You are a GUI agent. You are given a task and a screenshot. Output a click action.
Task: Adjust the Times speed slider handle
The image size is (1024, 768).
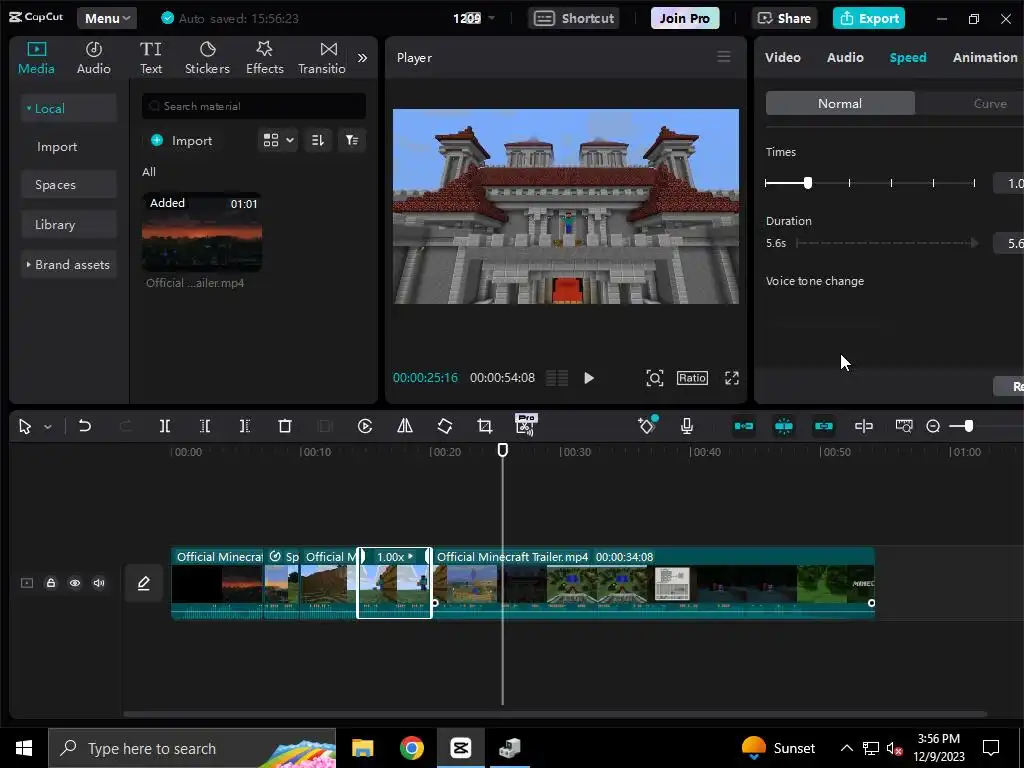point(808,183)
